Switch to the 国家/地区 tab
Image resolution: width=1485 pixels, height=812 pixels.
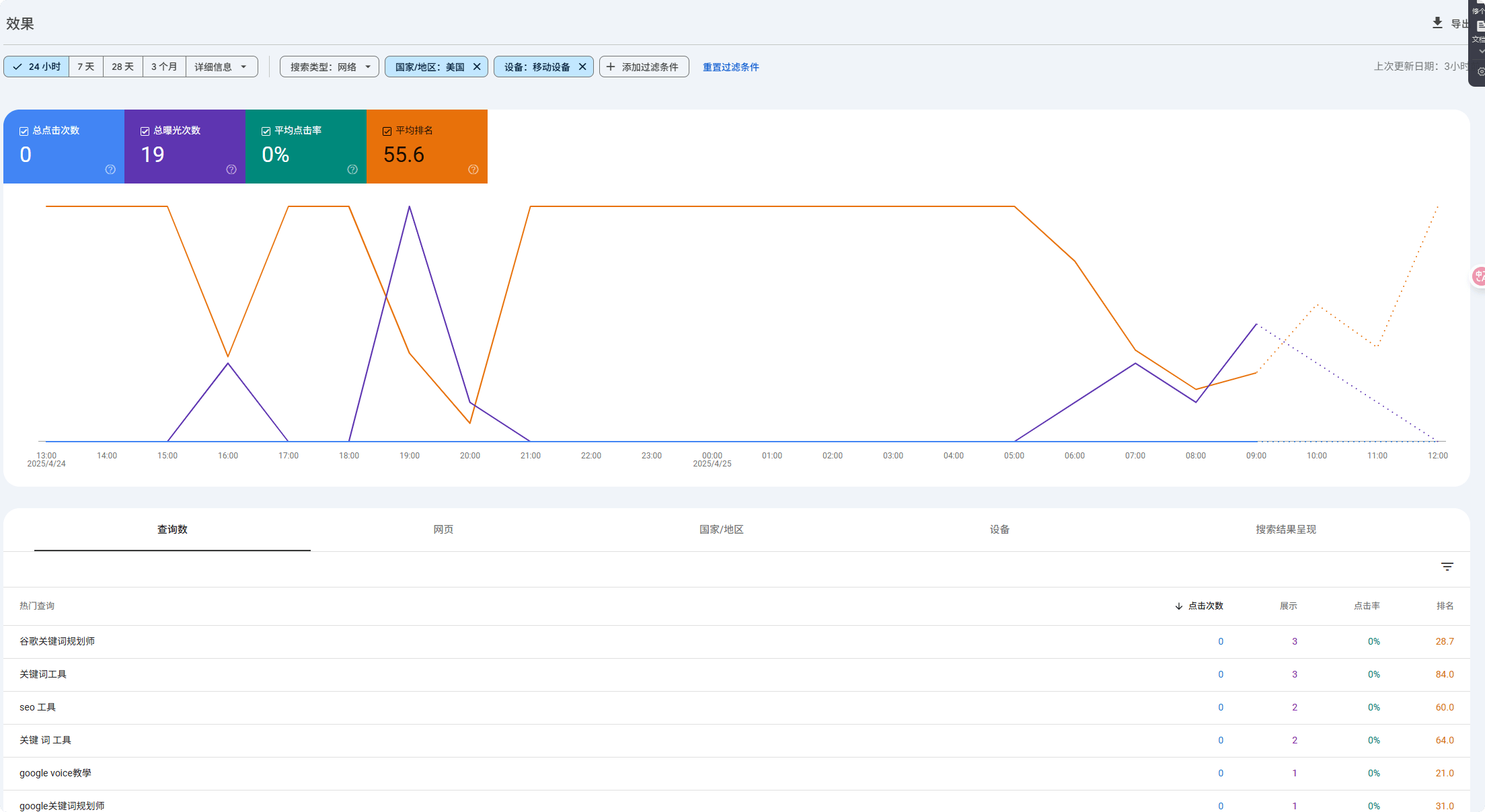[x=721, y=530]
